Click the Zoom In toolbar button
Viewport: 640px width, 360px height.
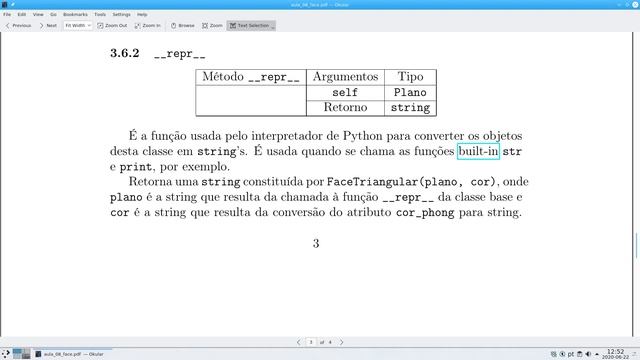(147, 25)
